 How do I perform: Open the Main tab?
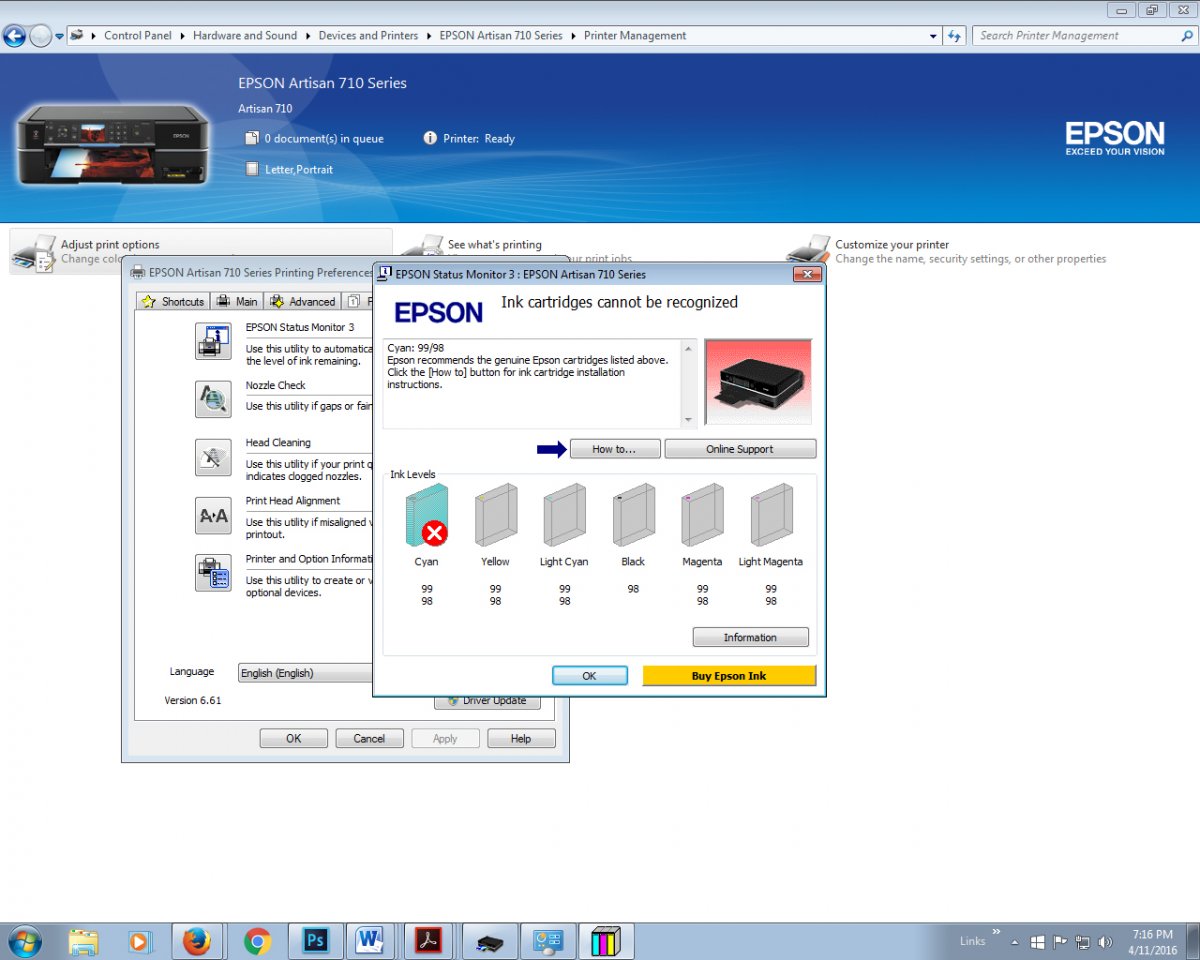point(238,301)
